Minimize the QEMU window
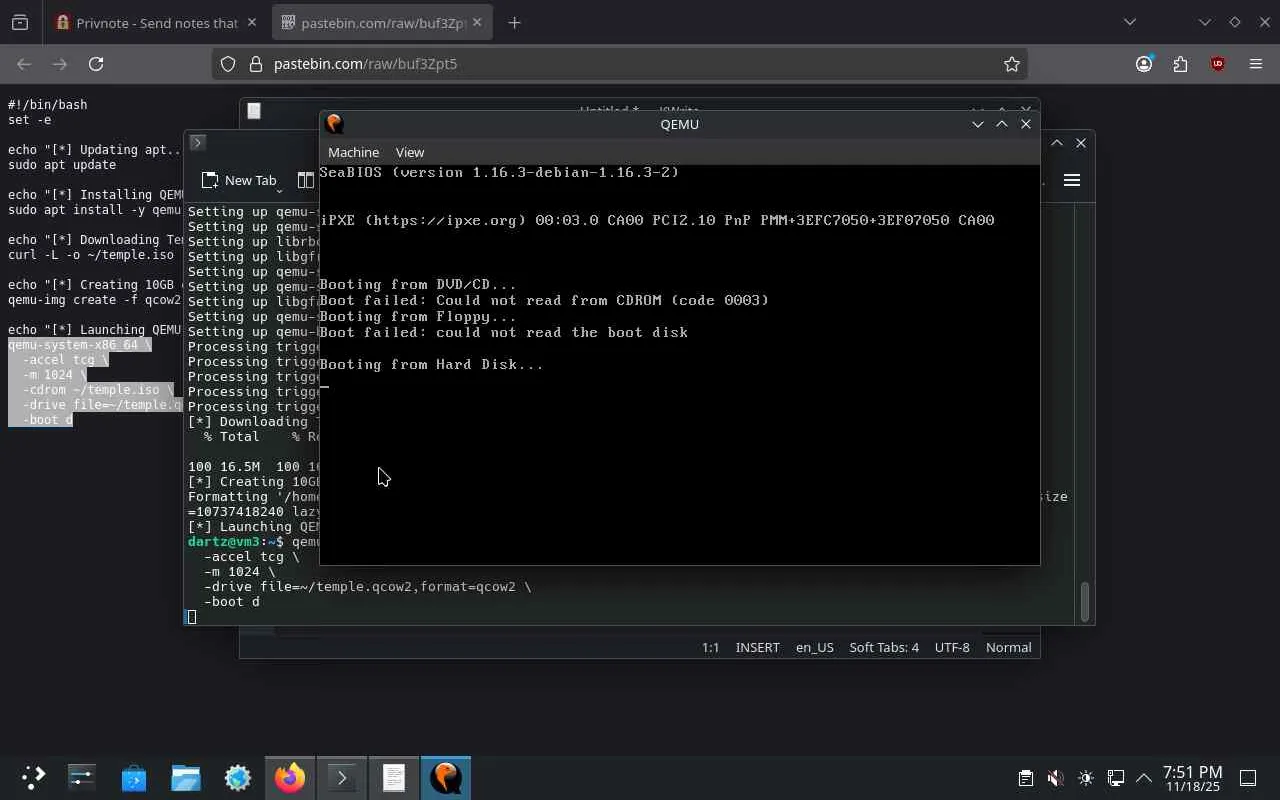Image resolution: width=1280 pixels, height=800 pixels. 978,124
